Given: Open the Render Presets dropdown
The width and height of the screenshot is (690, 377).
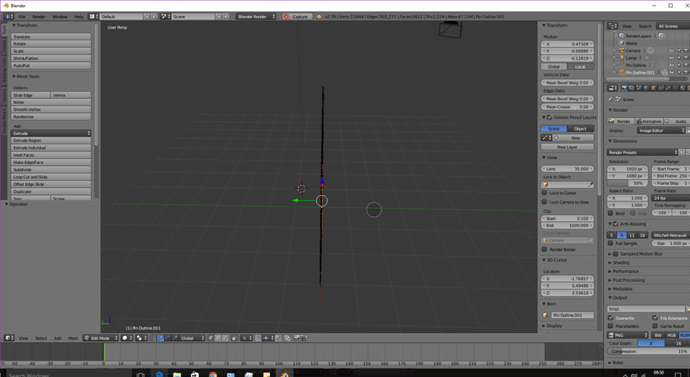Looking at the screenshot, I should pos(642,152).
